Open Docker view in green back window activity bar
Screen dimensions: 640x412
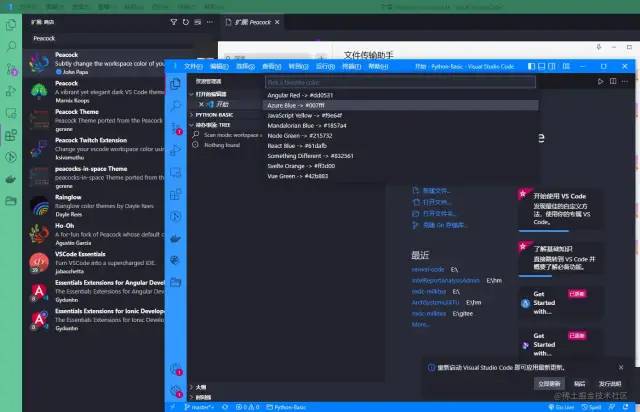(11, 179)
